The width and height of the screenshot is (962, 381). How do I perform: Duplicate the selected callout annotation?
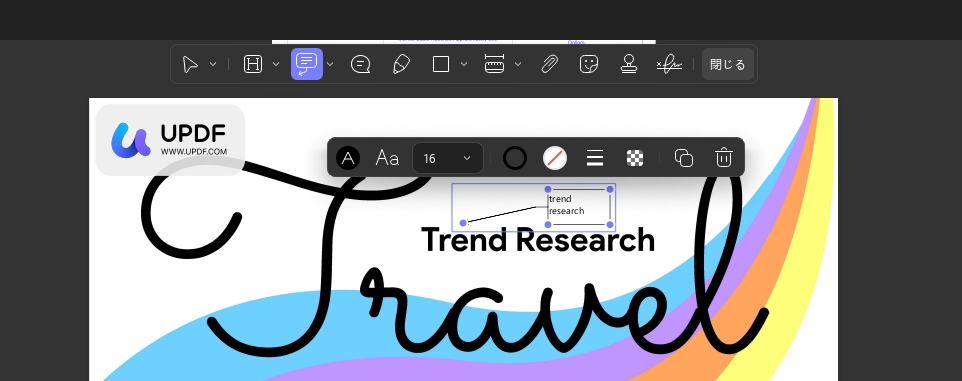(683, 158)
